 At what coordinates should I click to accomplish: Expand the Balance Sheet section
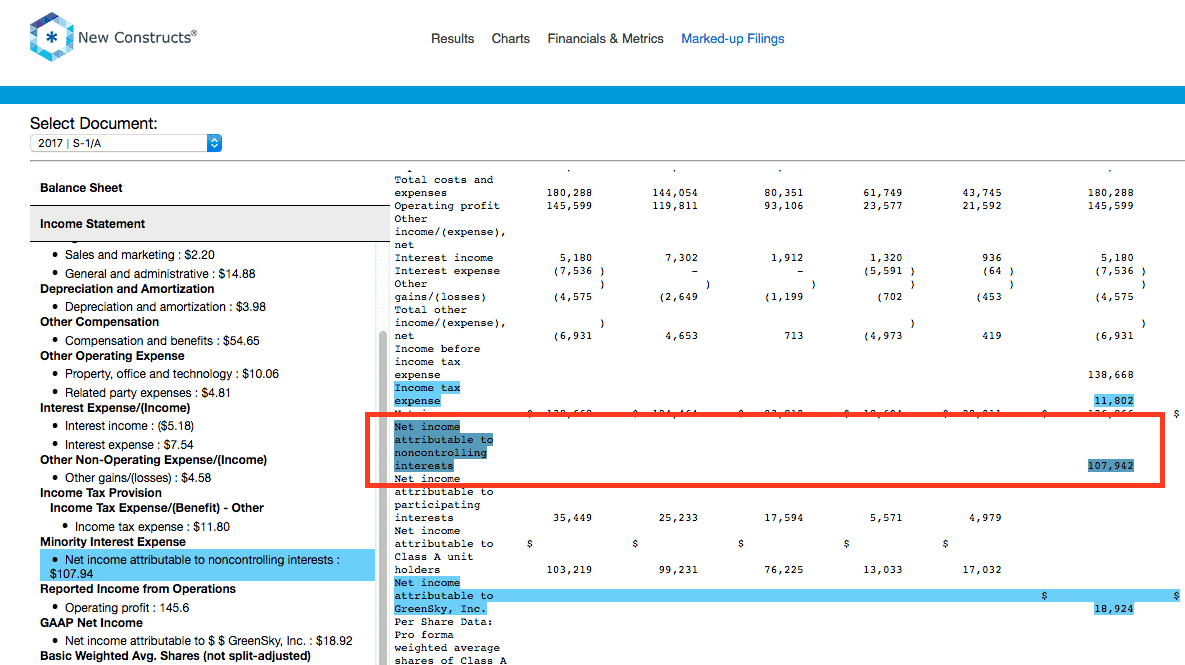(x=209, y=187)
